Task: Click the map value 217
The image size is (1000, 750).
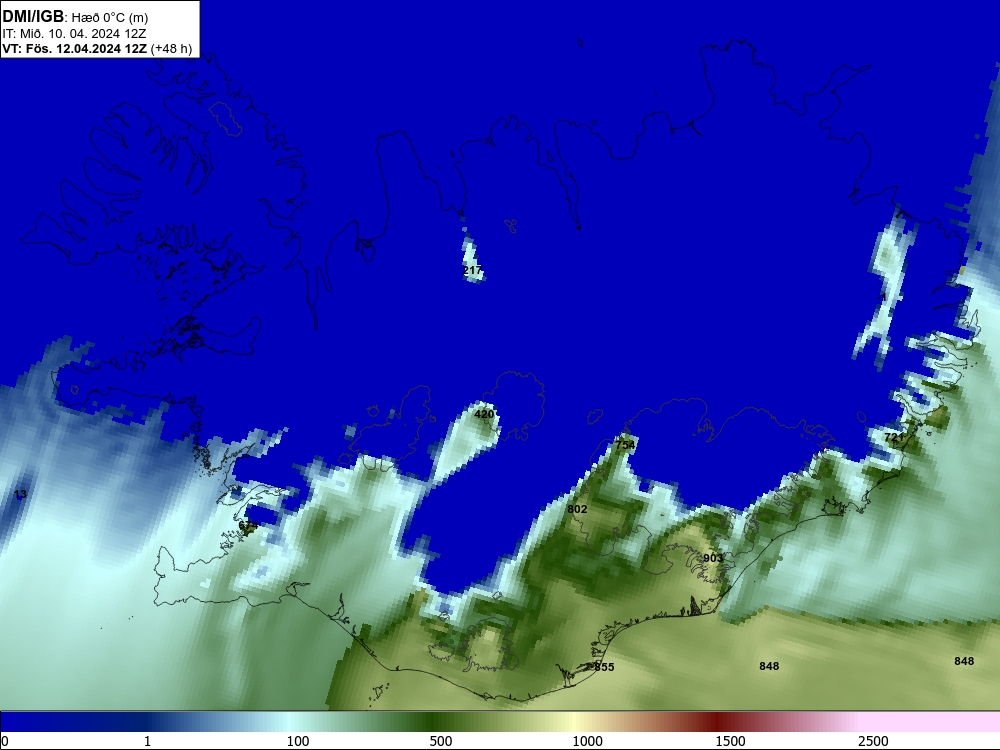Action: tap(473, 270)
